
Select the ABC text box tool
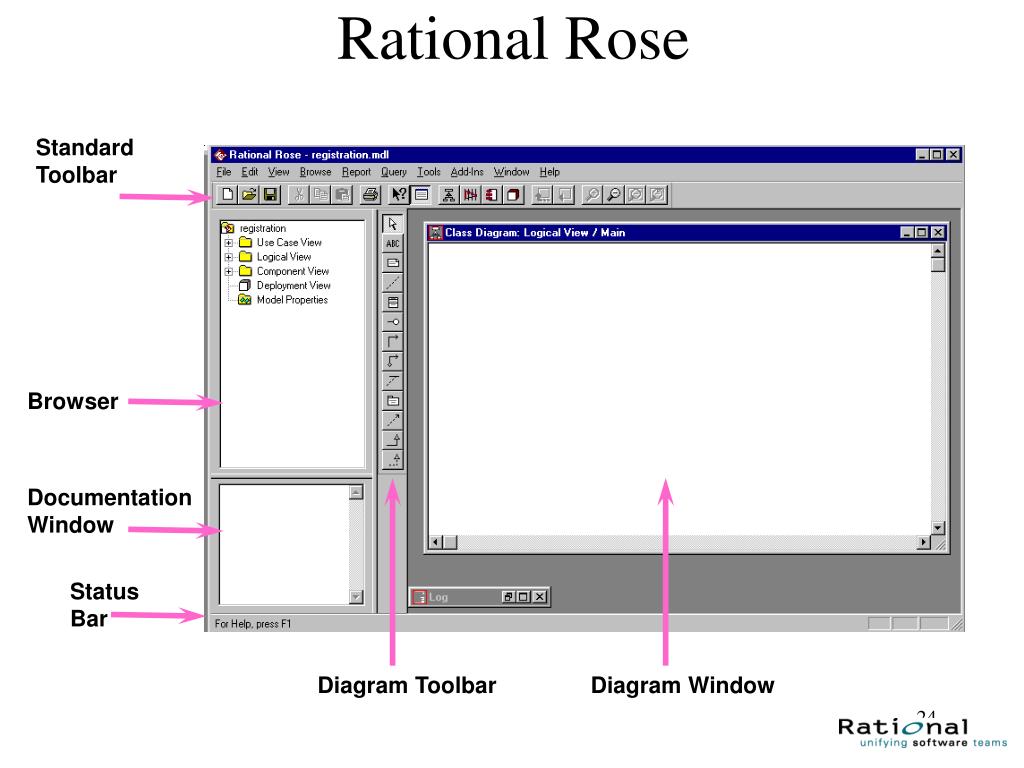(x=392, y=244)
